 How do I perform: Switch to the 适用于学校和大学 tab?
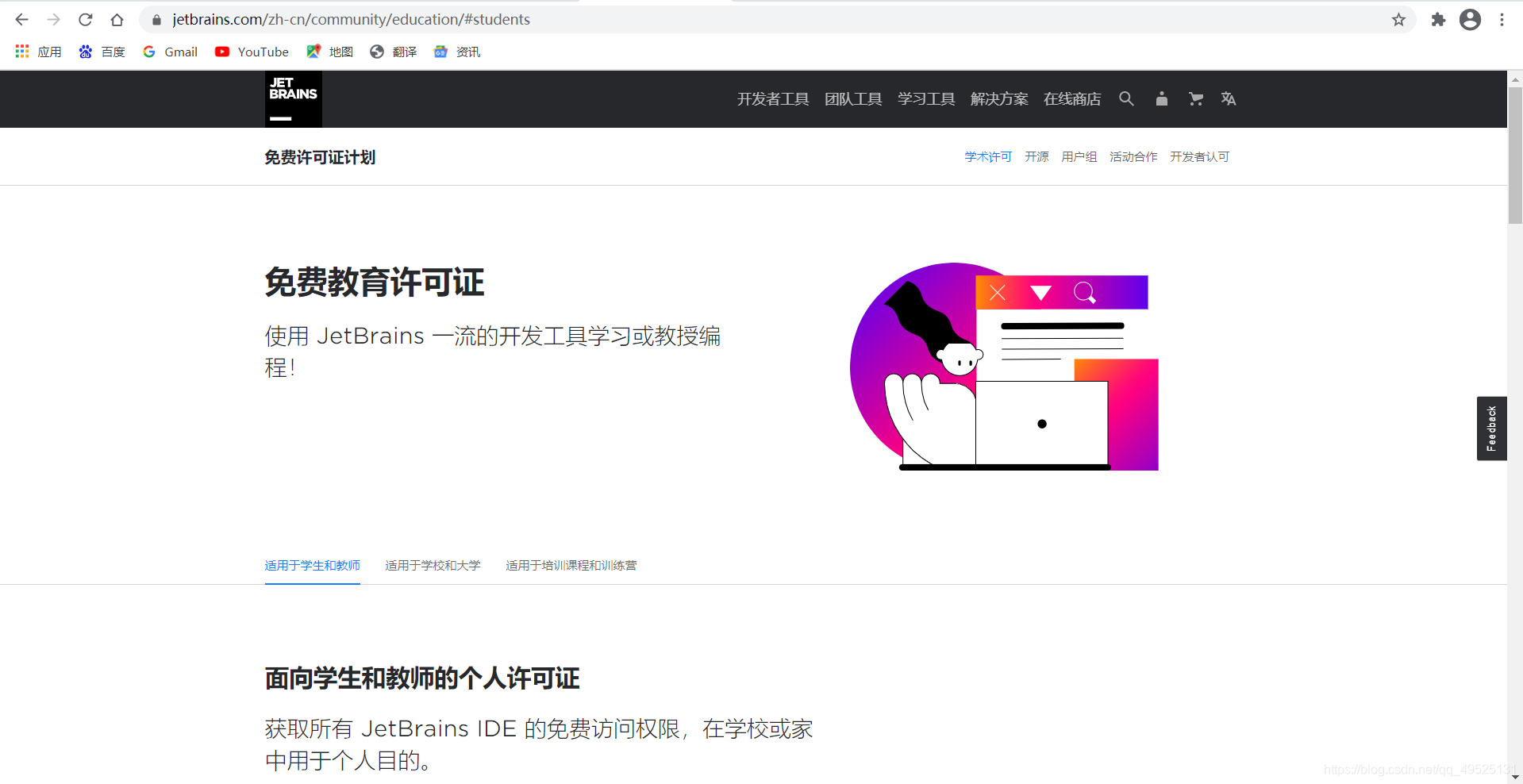click(x=433, y=565)
